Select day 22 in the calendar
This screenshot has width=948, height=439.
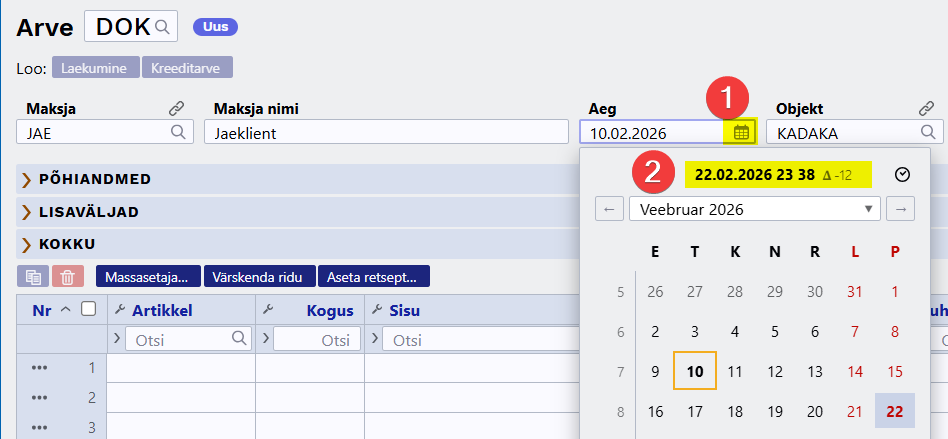[894, 411]
